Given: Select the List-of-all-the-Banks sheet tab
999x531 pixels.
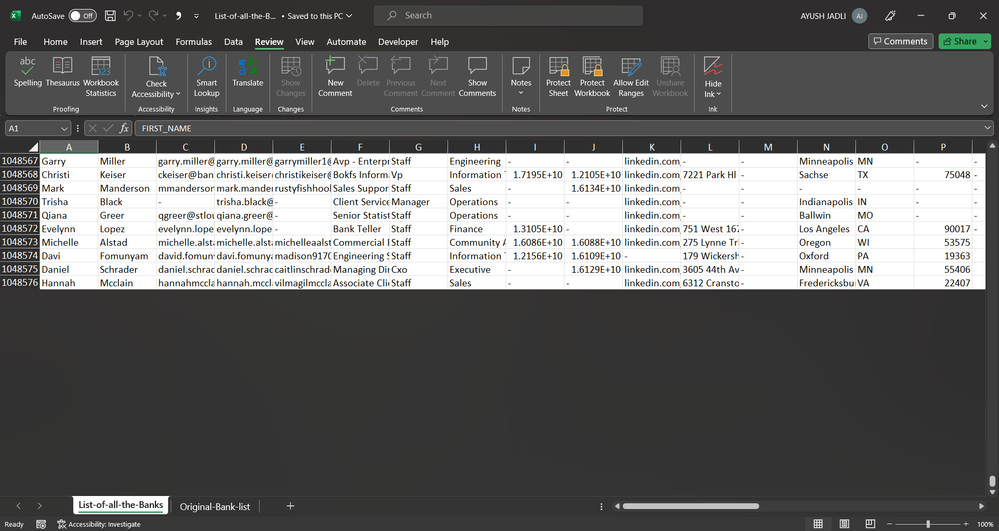Looking at the screenshot, I should click(120, 505).
